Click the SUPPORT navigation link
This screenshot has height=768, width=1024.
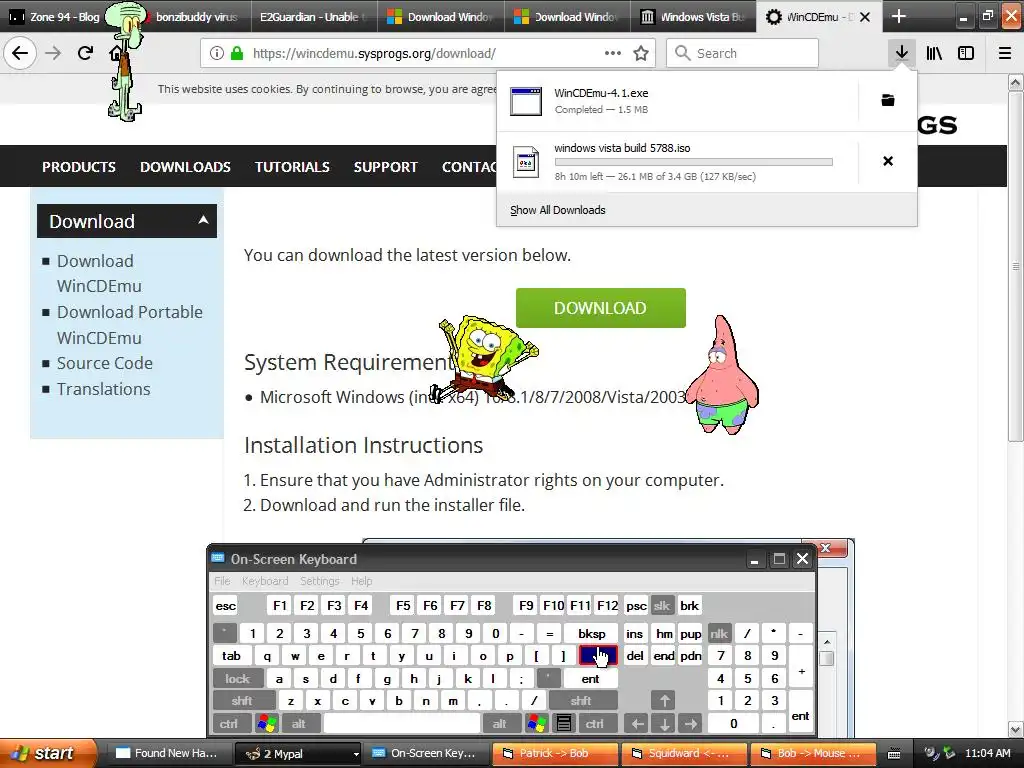[x=385, y=167]
